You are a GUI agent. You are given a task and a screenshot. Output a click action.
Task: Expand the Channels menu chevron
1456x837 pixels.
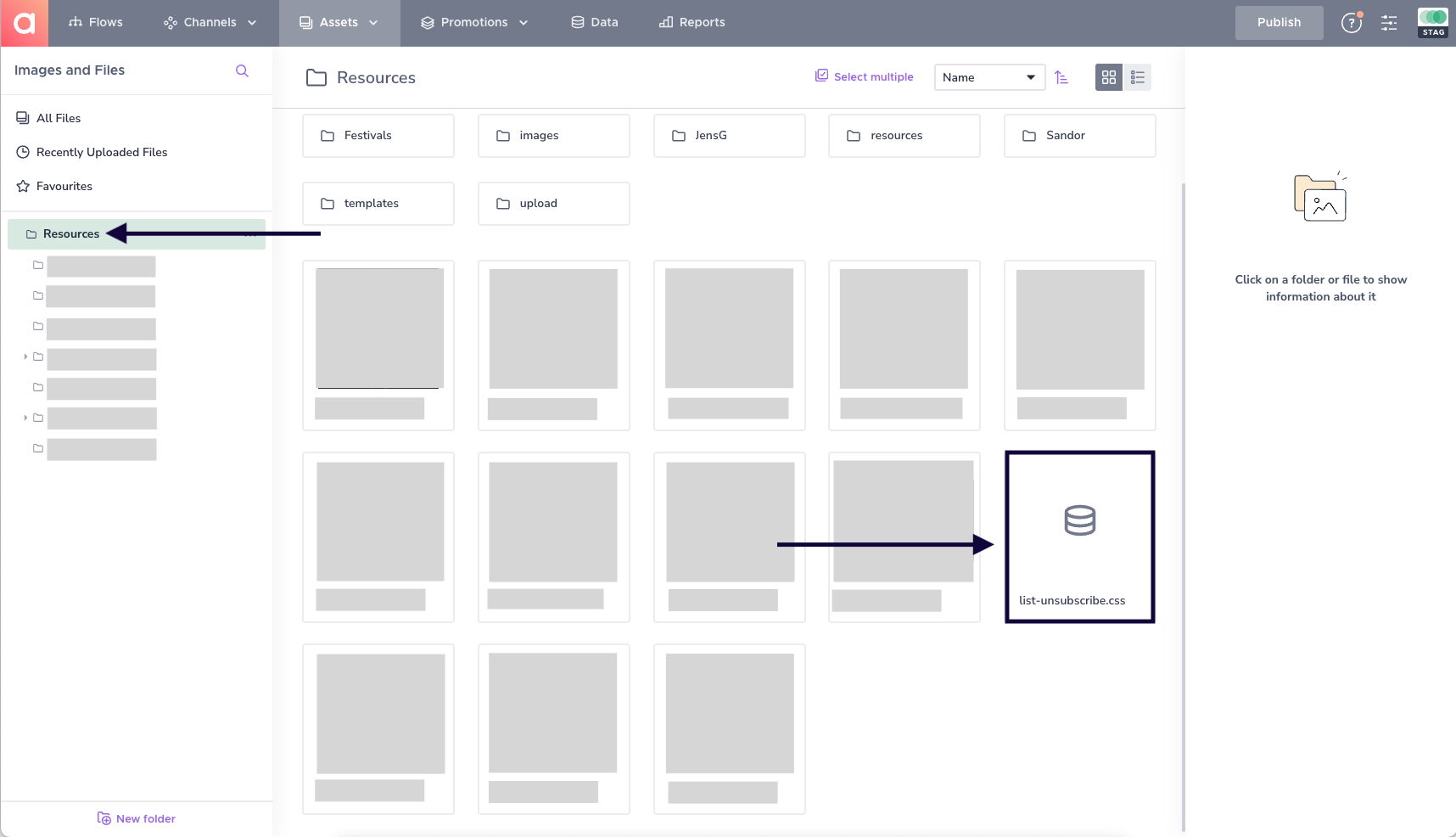(252, 23)
